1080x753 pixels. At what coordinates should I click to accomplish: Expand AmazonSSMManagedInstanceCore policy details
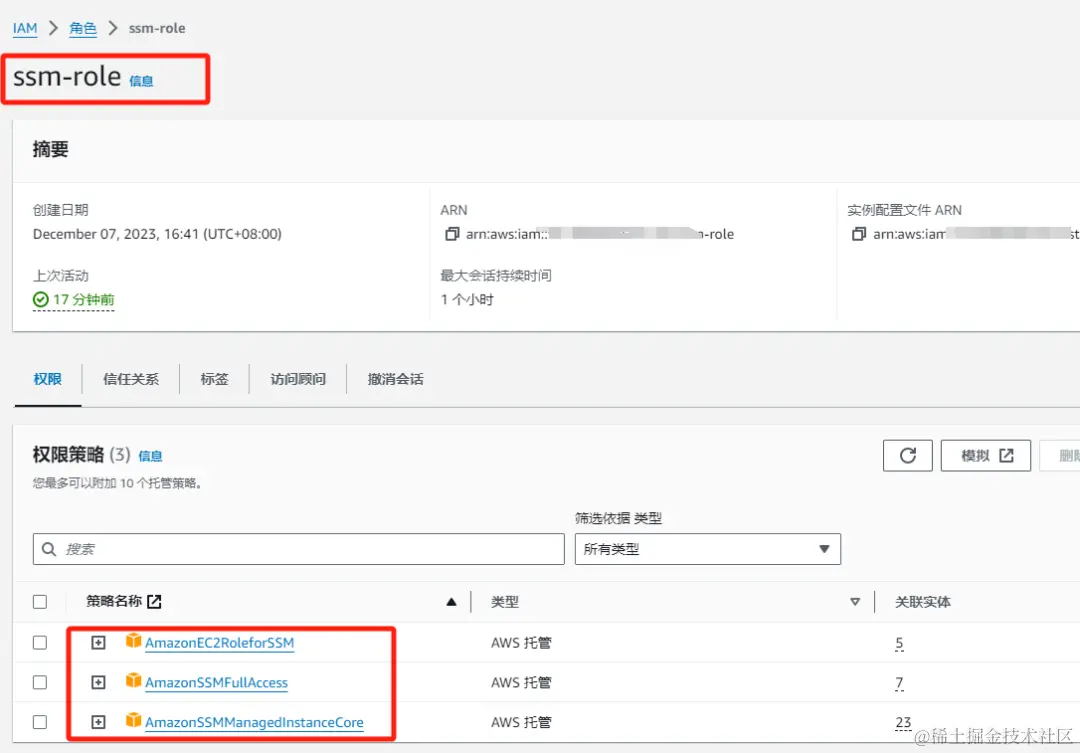pos(98,722)
